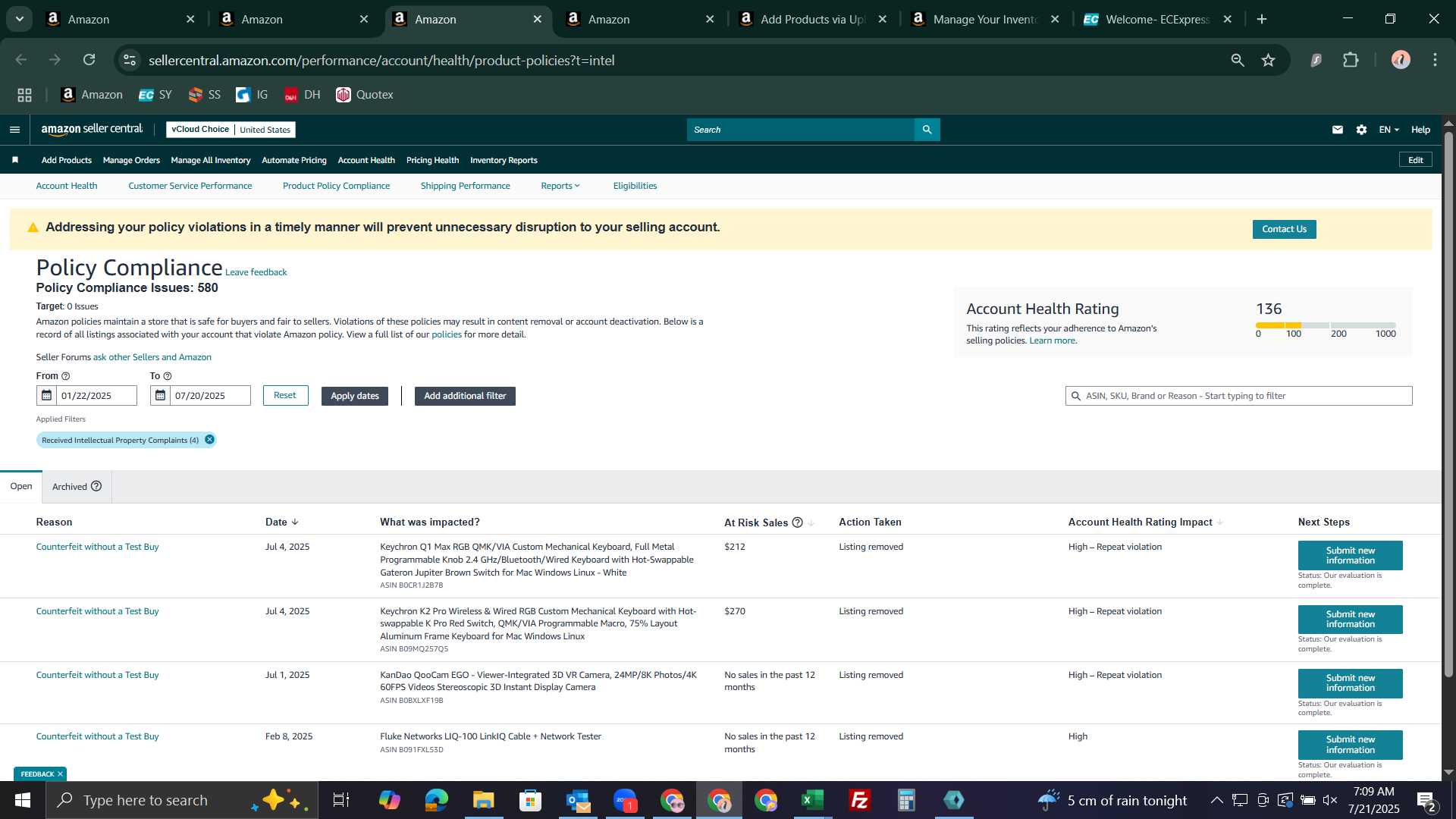Click the Reset dates button
Screen dimensions: 1456x819
click(285, 395)
